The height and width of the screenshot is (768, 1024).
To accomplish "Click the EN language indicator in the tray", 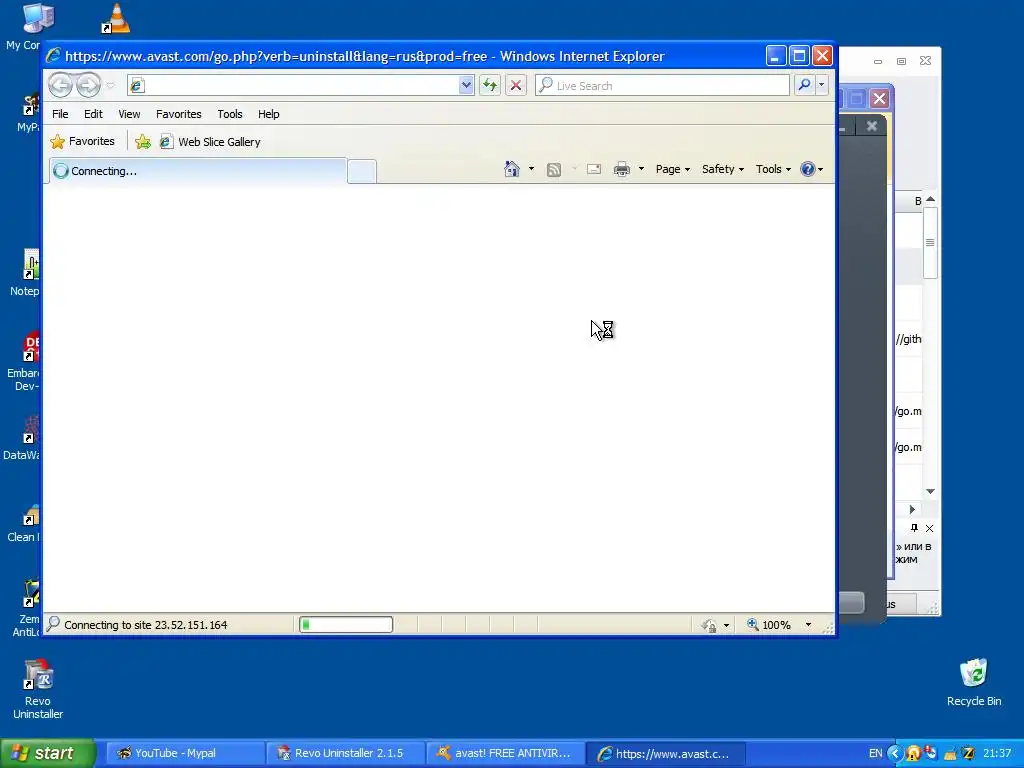I will click(x=875, y=753).
